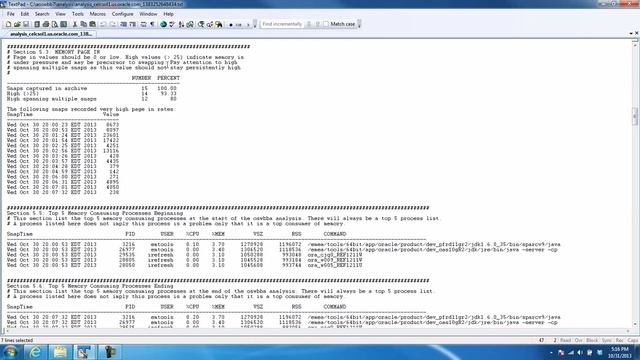Open Print Preview from the toolbar

pos(54,24)
